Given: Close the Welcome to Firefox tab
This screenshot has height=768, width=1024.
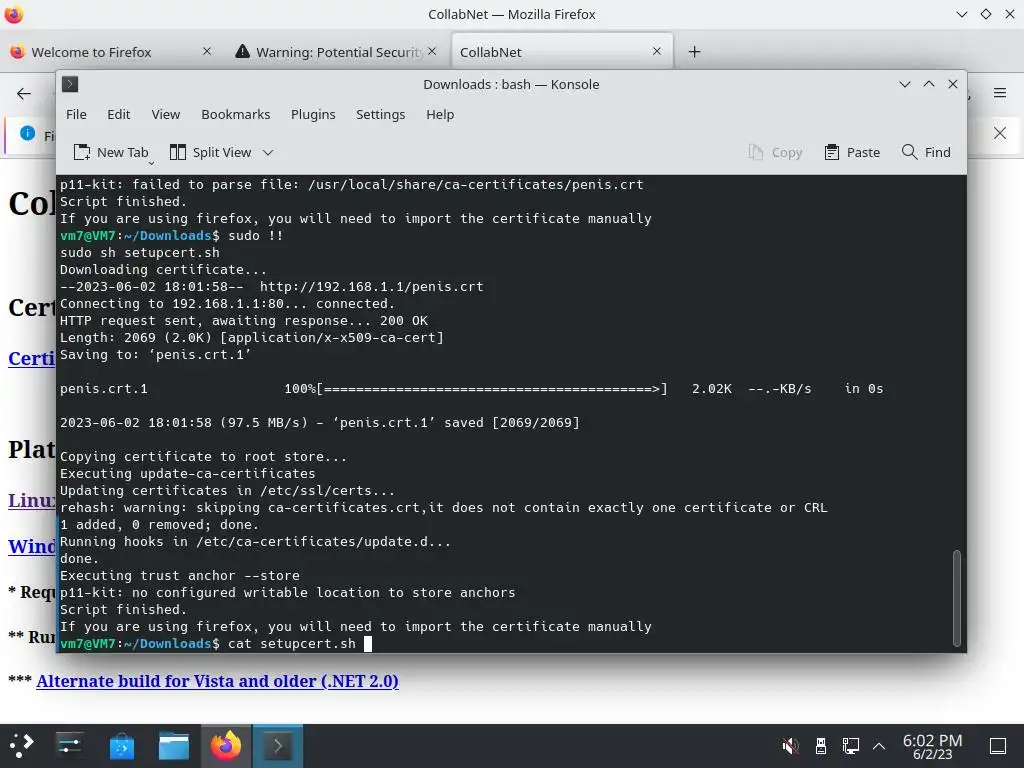Looking at the screenshot, I should [206, 51].
